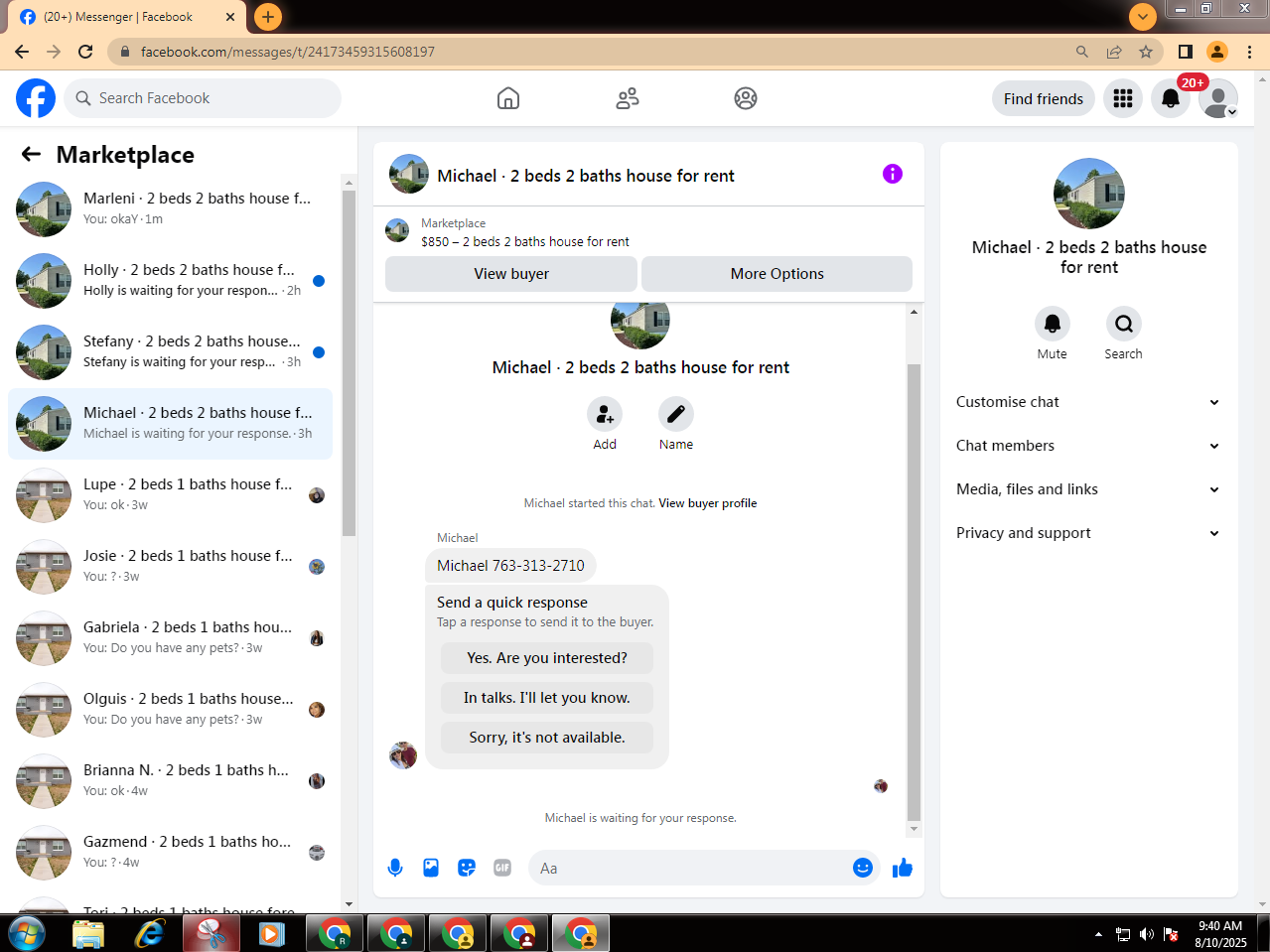Open new browser tab plus button
The height and width of the screenshot is (952, 1270).
(268, 16)
